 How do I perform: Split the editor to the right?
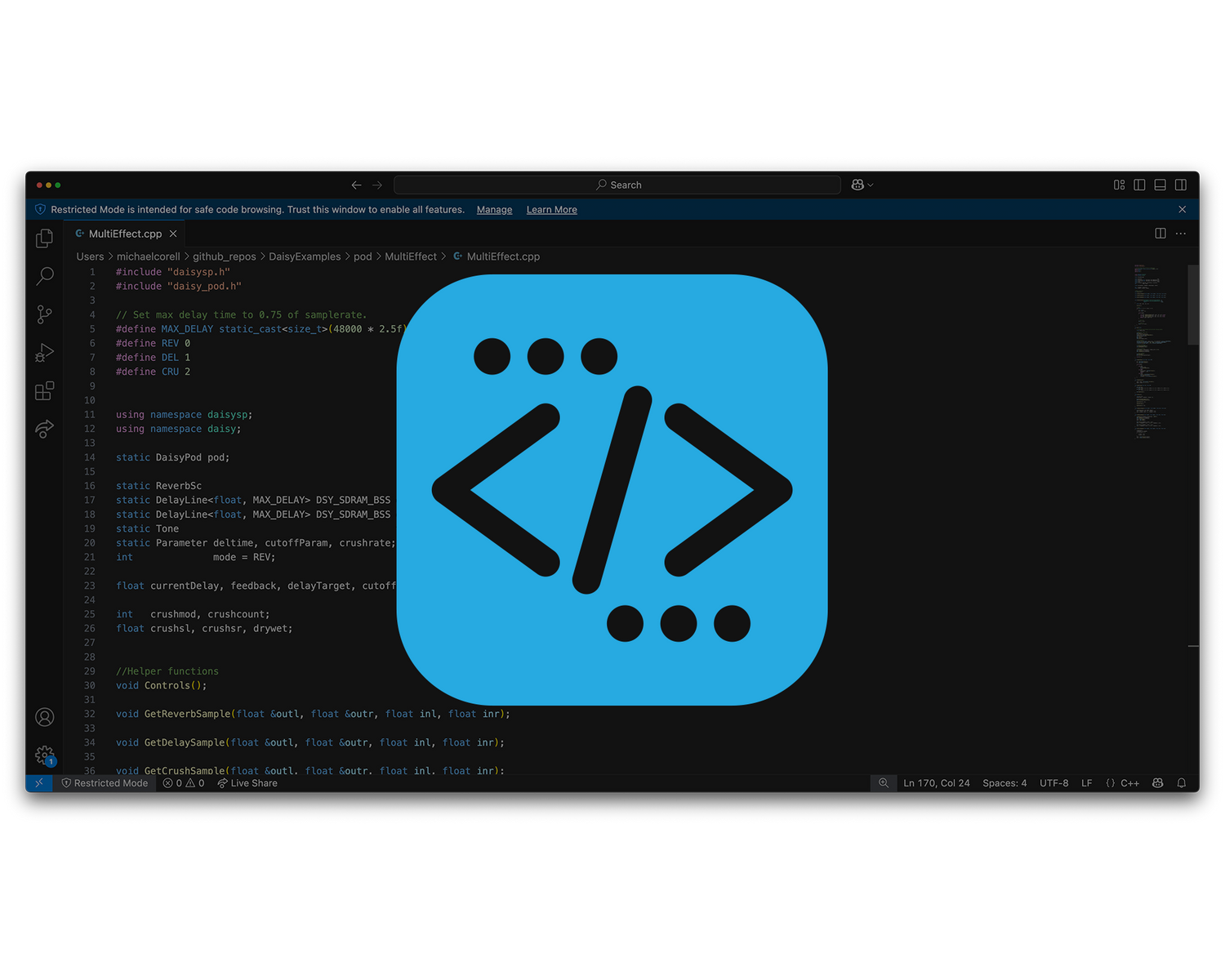(1160, 234)
